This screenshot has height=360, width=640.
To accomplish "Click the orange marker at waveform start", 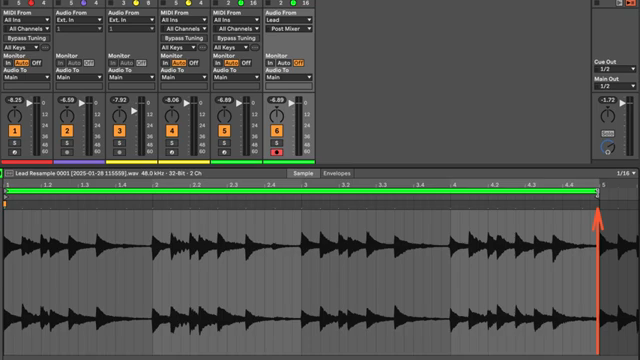I will tap(4, 204).
